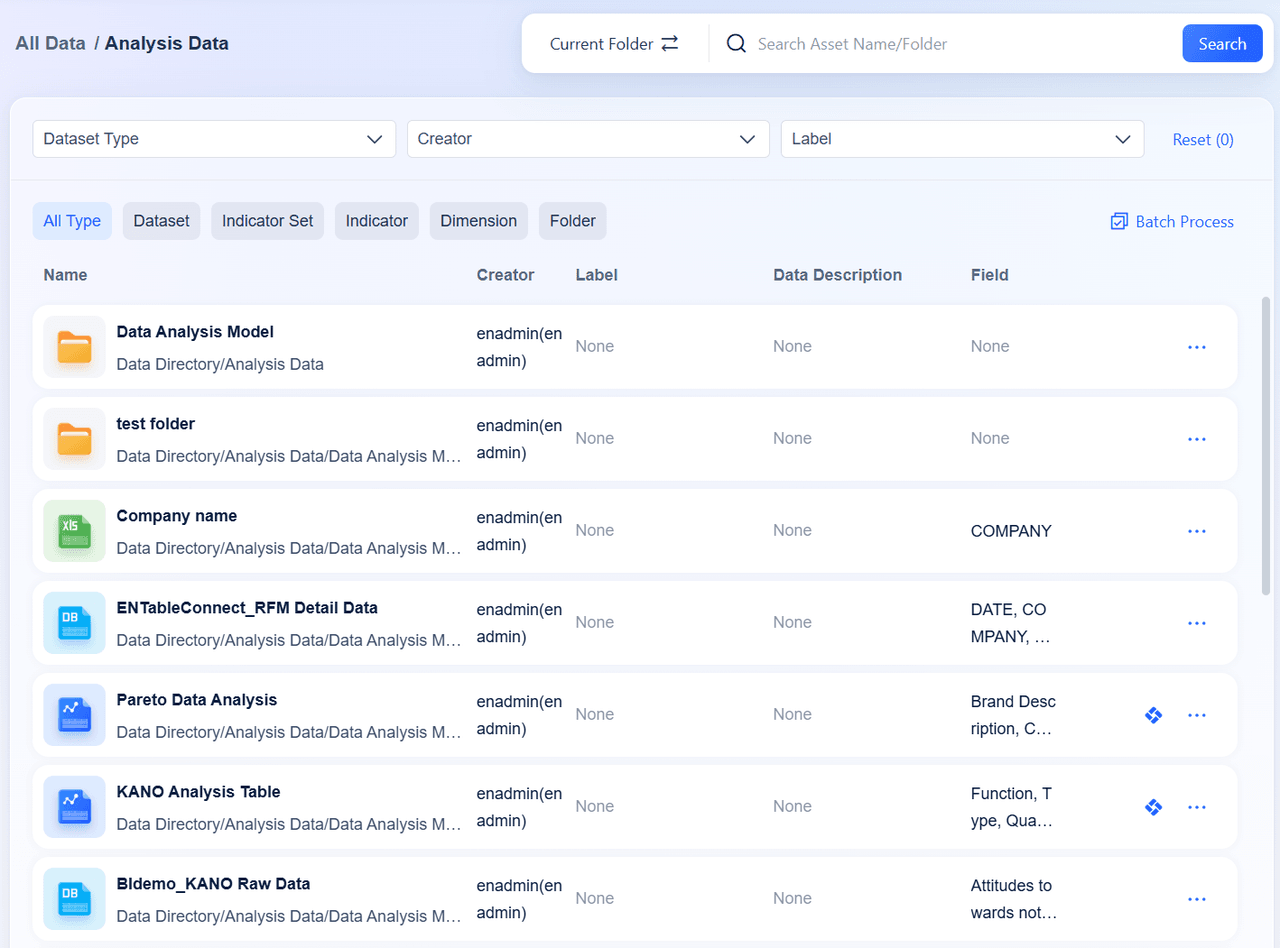The height and width of the screenshot is (948, 1280).
Task: Click the chart icon beside Pareto Data Analysis
Action: pyautogui.click(x=73, y=714)
